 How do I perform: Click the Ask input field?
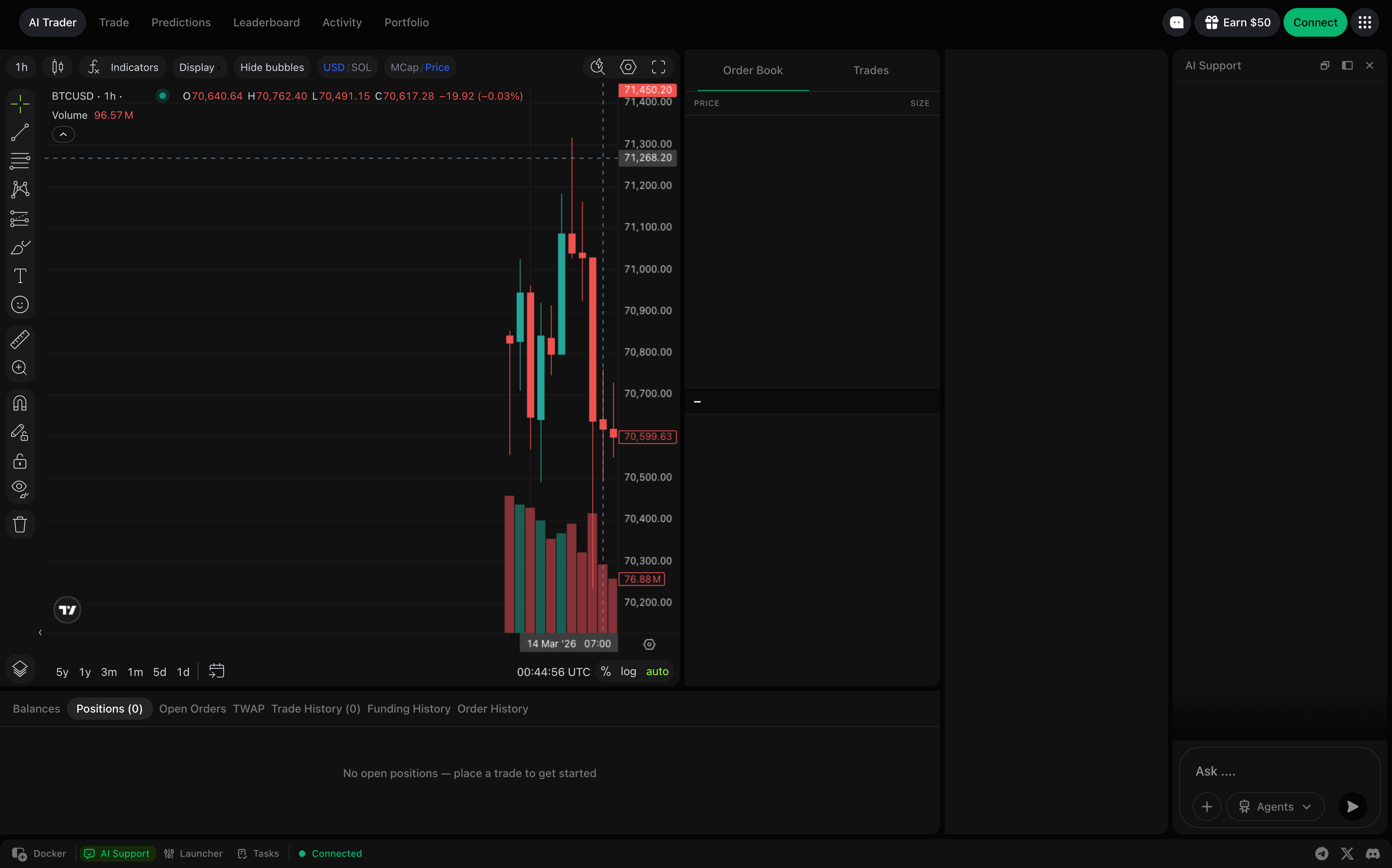point(1263,772)
